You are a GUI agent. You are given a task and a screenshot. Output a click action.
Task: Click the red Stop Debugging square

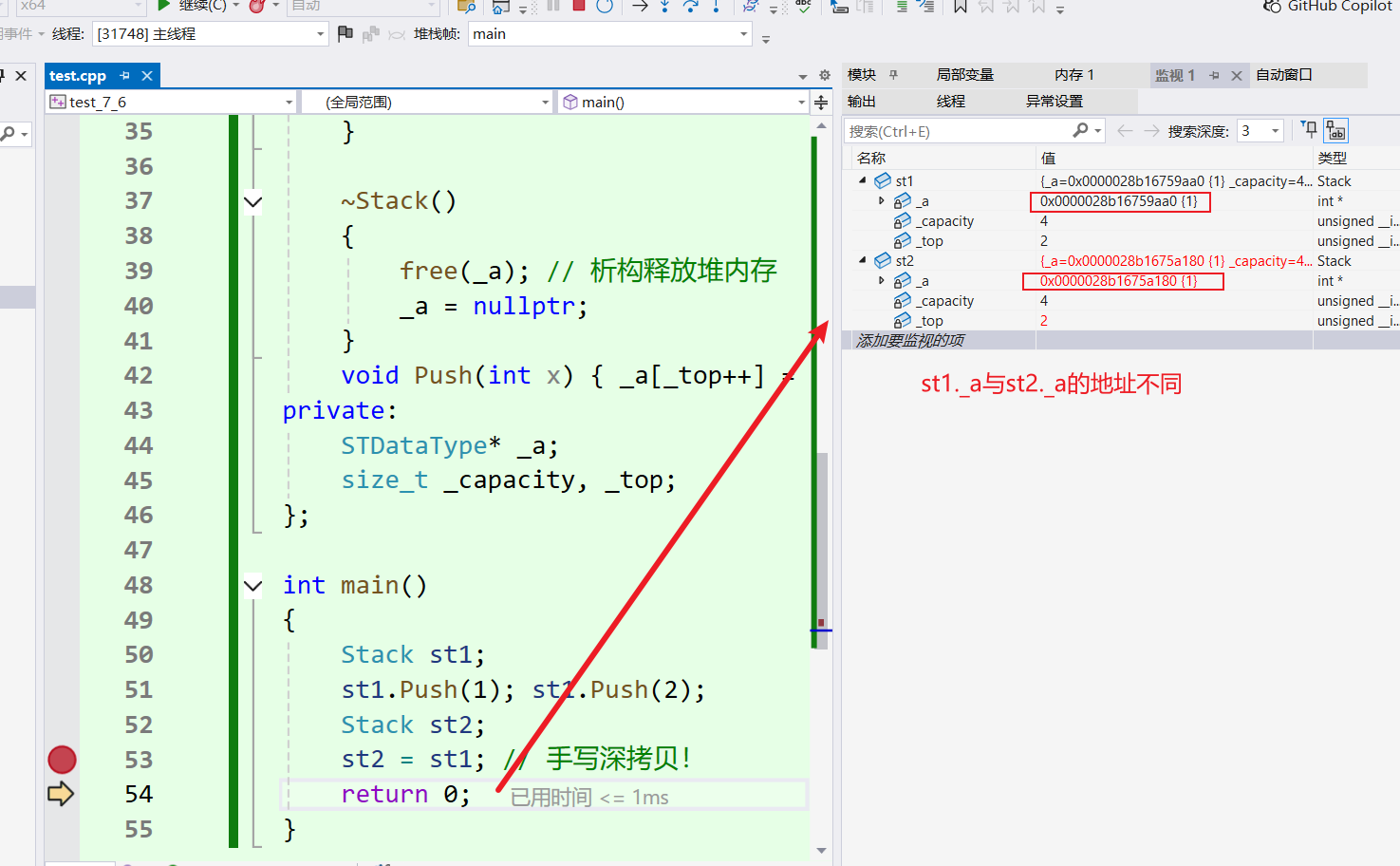tap(579, 5)
